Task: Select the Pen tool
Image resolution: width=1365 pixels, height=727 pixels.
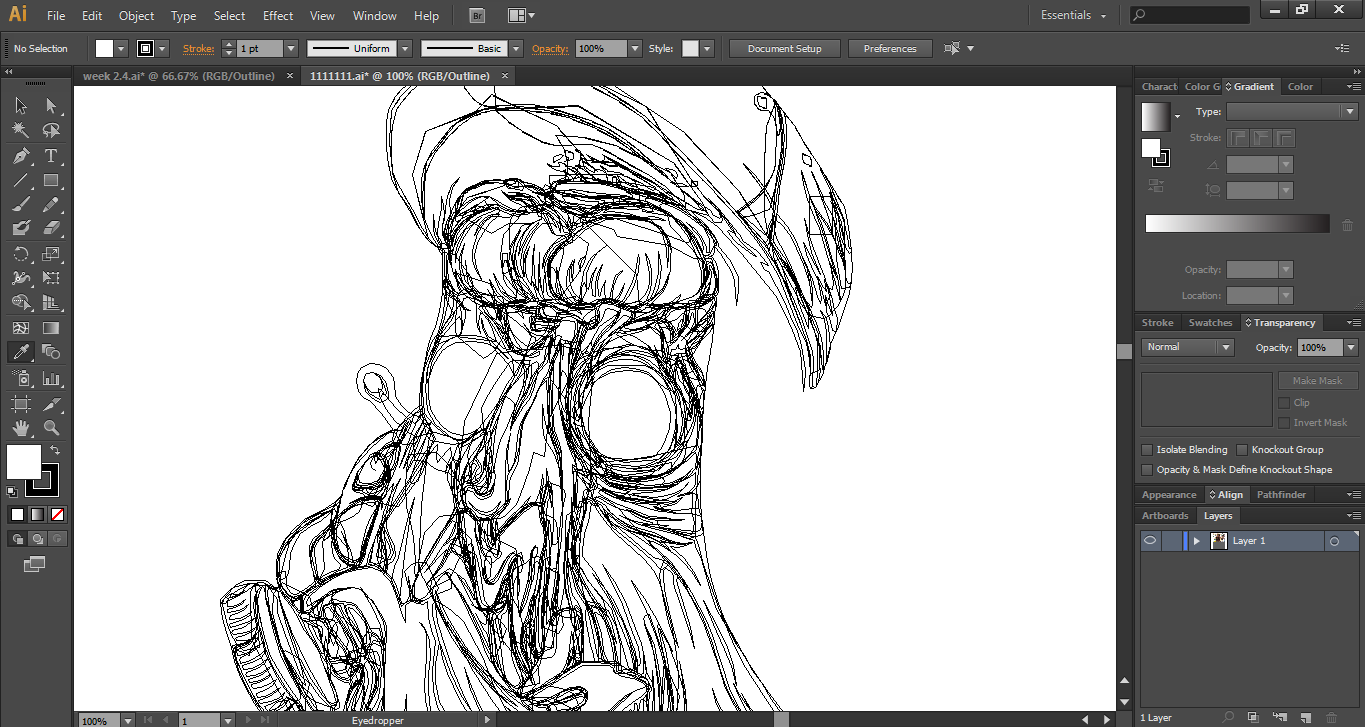Action: (21, 156)
